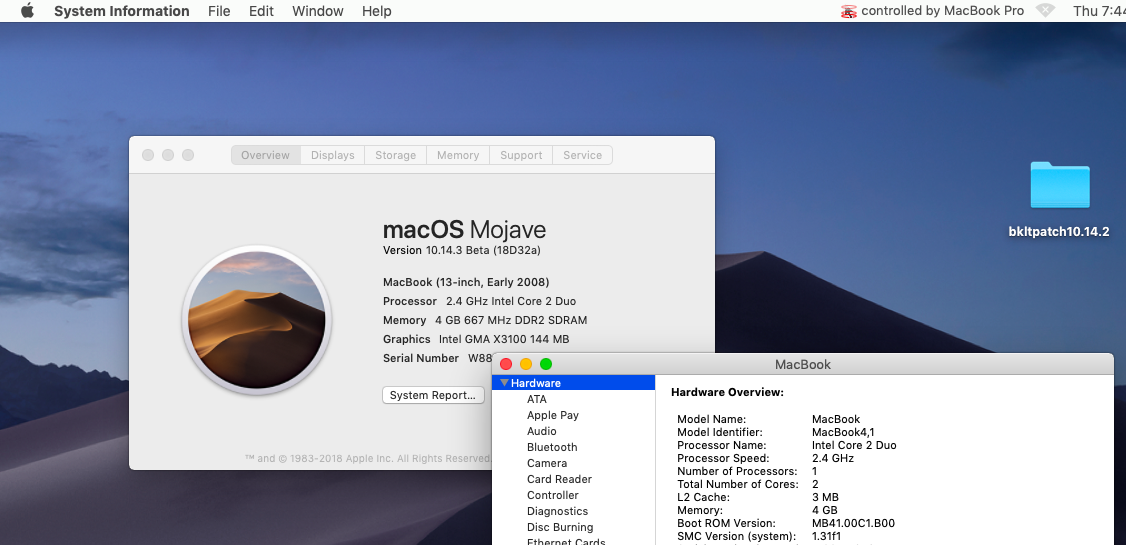Screen dimensions: 1126x545
Task: Switch to the Support tab
Action: click(x=521, y=155)
